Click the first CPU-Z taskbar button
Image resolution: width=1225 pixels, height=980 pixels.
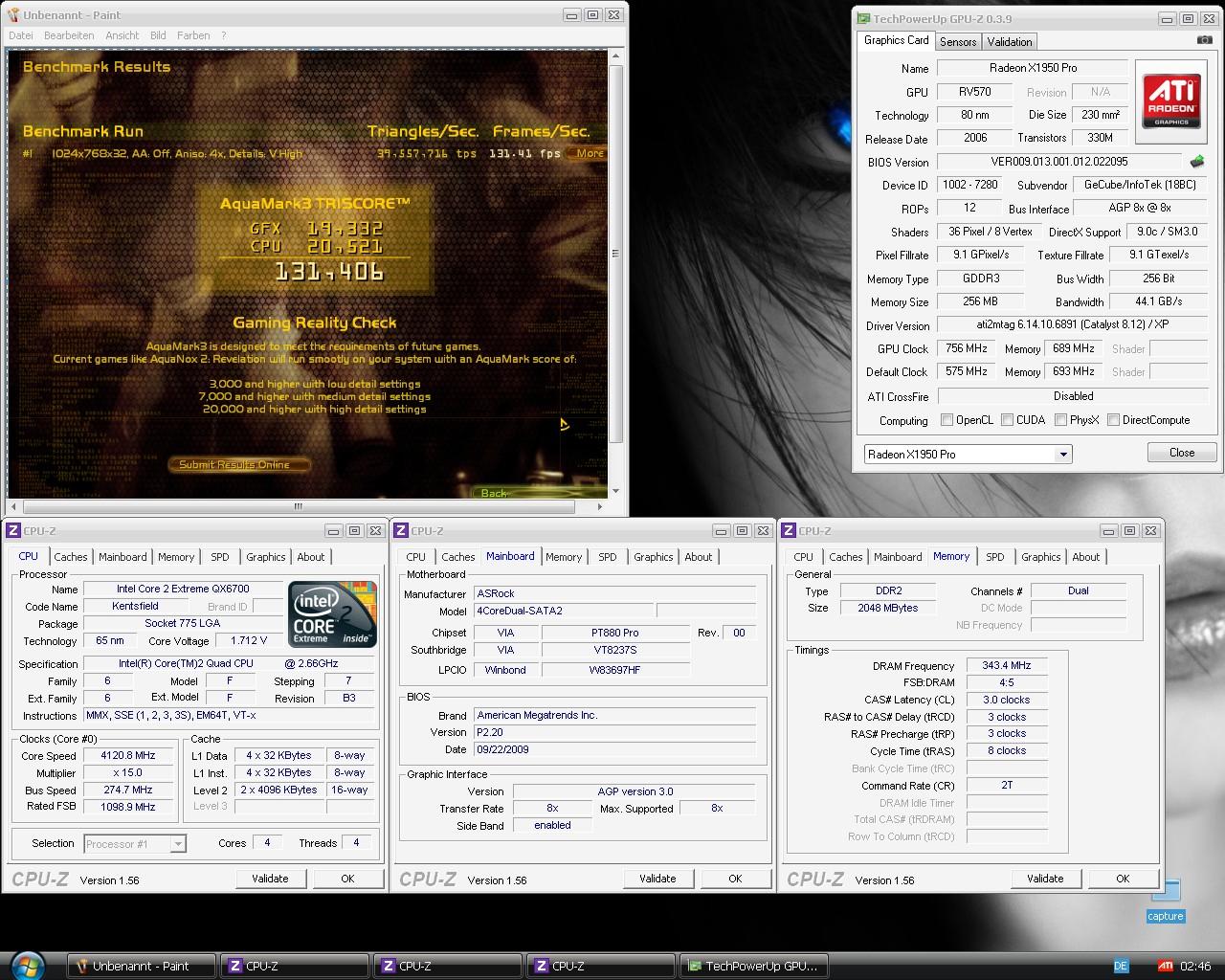[x=294, y=966]
